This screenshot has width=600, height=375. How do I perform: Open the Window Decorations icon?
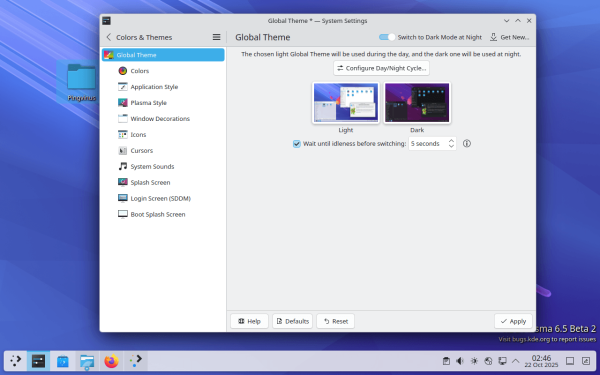coord(122,119)
